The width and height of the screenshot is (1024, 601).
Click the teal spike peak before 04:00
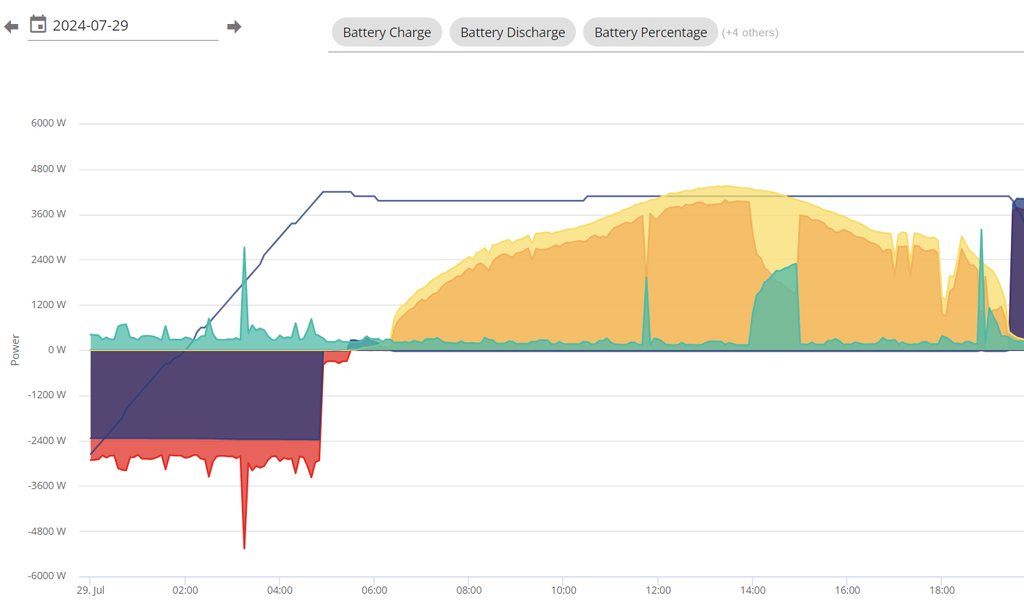tap(244, 251)
